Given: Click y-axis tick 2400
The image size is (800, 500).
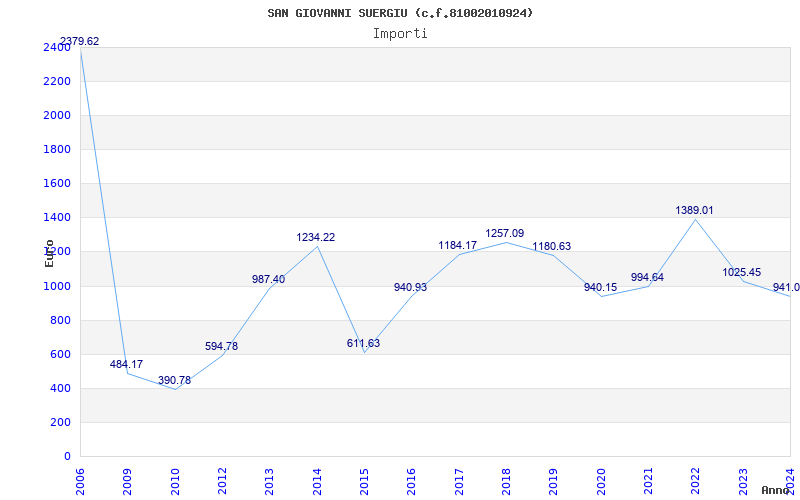Looking at the screenshot, I should click(55, 47).
